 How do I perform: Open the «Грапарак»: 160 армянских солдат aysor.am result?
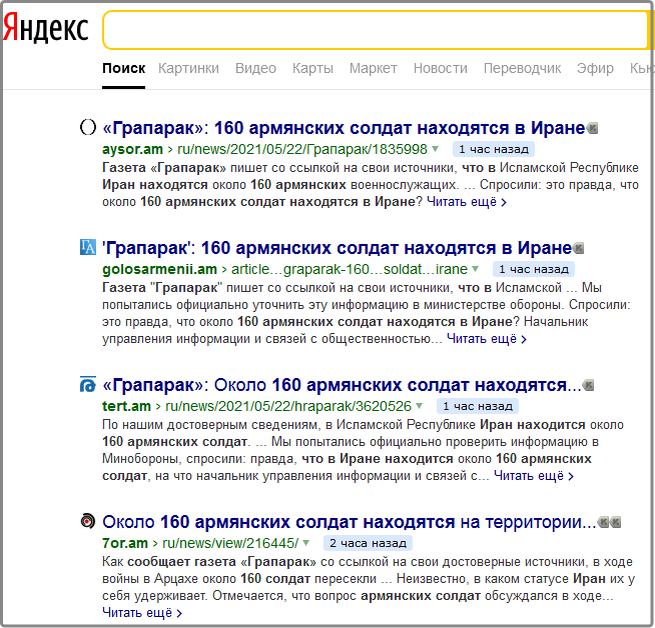point(344,128)
